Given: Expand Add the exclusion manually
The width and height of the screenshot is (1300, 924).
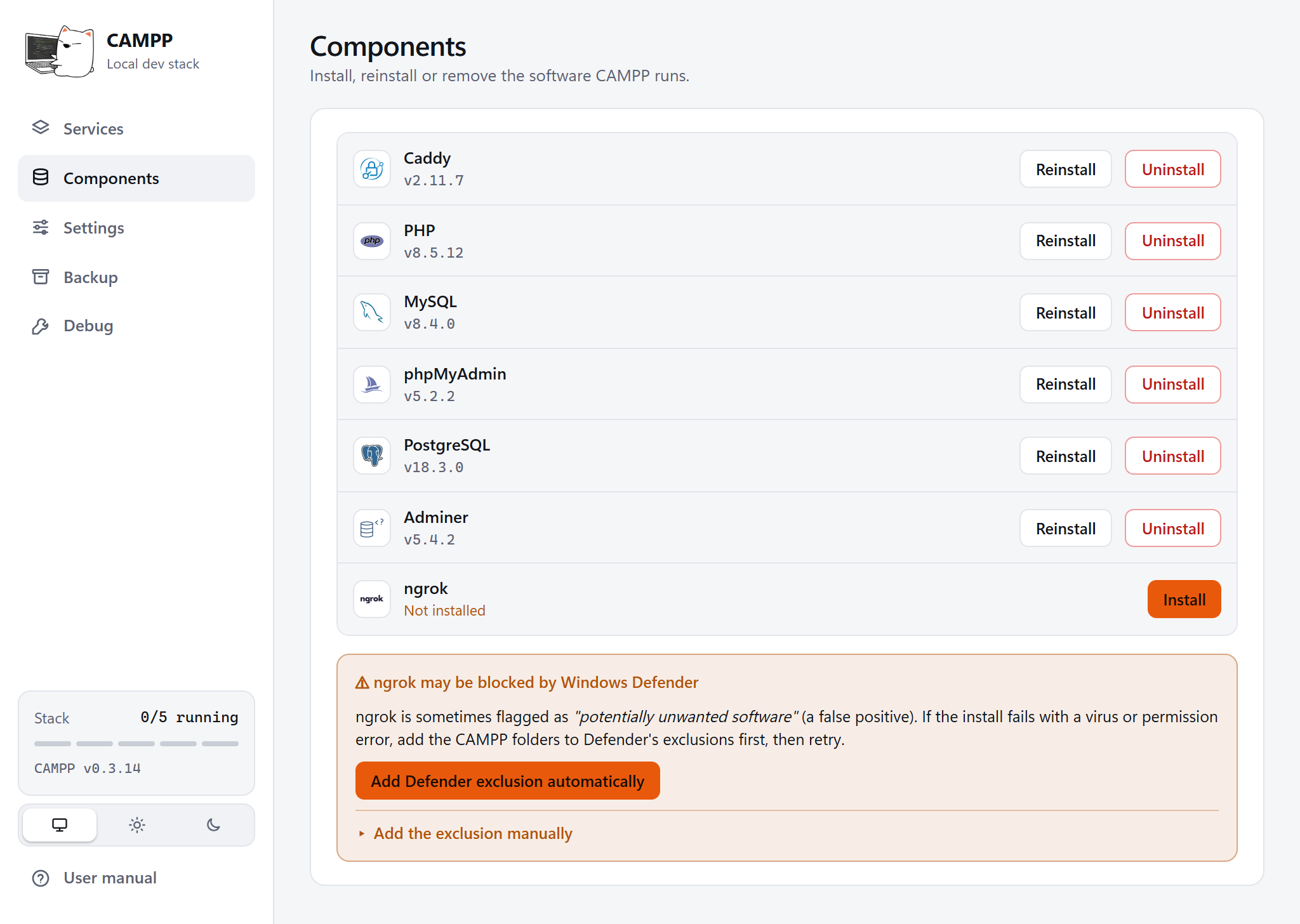Looking at the screenshot, I should pos(465,833).
